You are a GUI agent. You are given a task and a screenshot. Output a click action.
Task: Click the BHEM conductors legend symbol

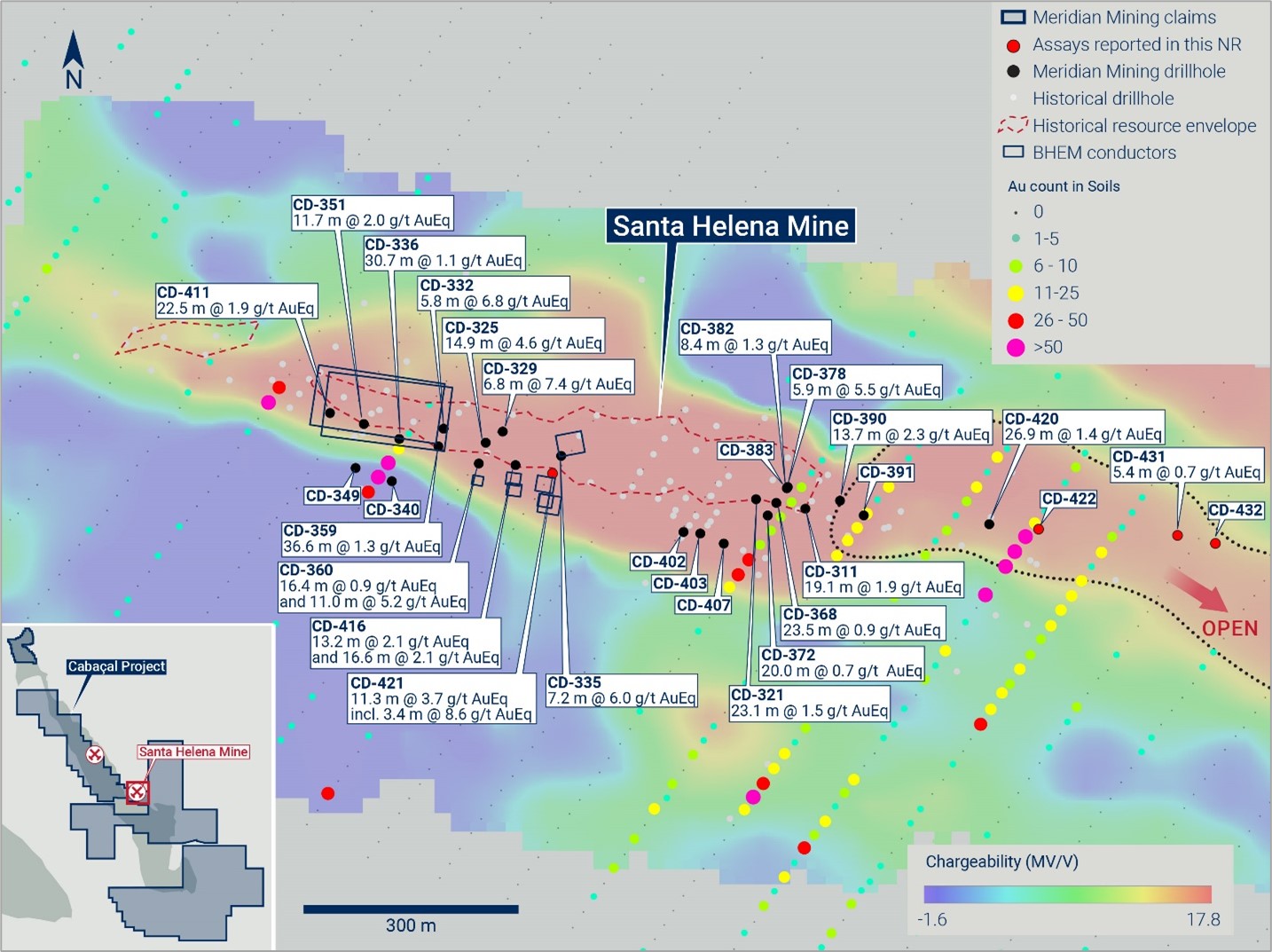pyautogui.click(x=1014, y=152)
